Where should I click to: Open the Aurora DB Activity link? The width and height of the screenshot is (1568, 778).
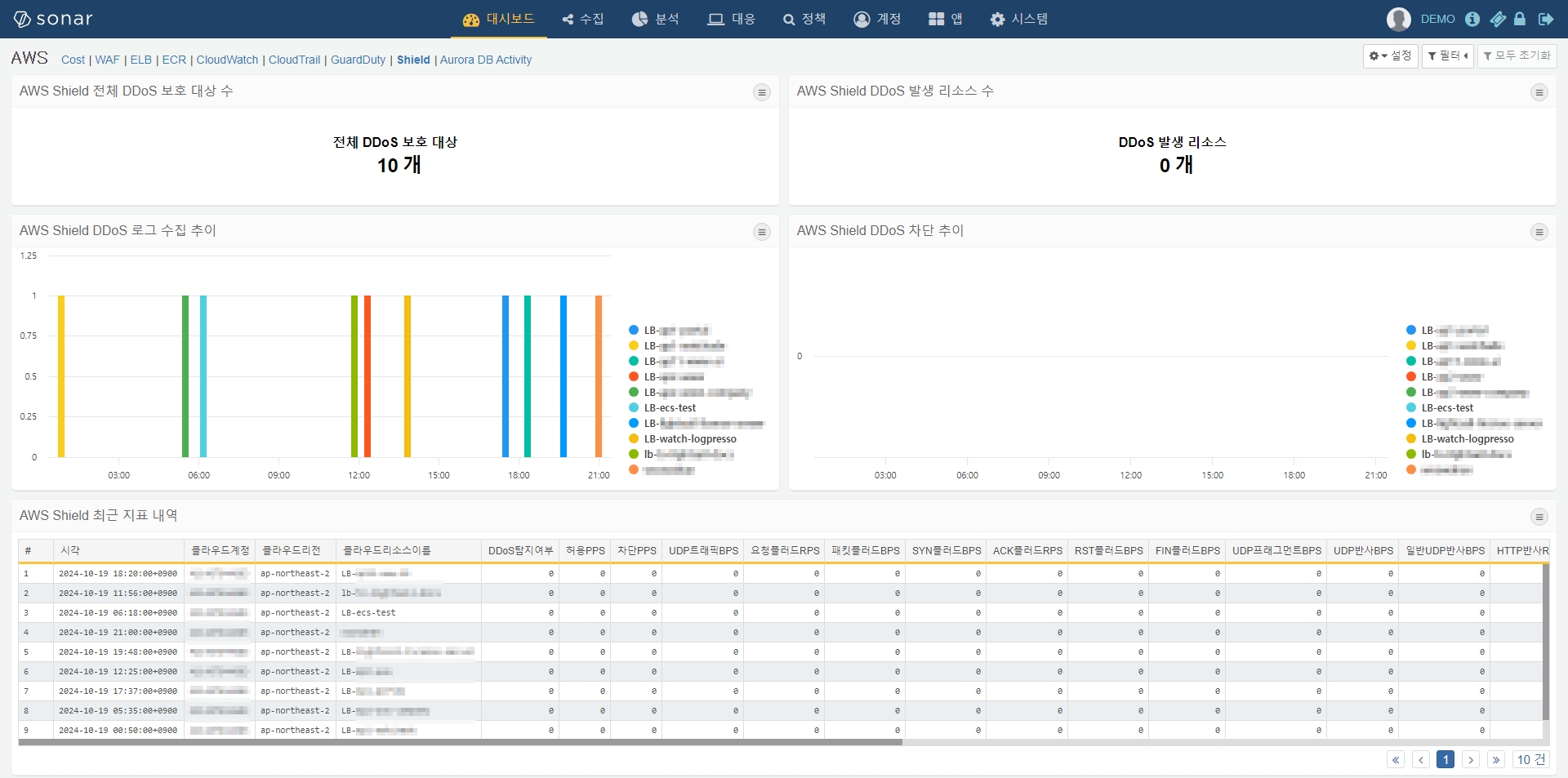point(486,60)
